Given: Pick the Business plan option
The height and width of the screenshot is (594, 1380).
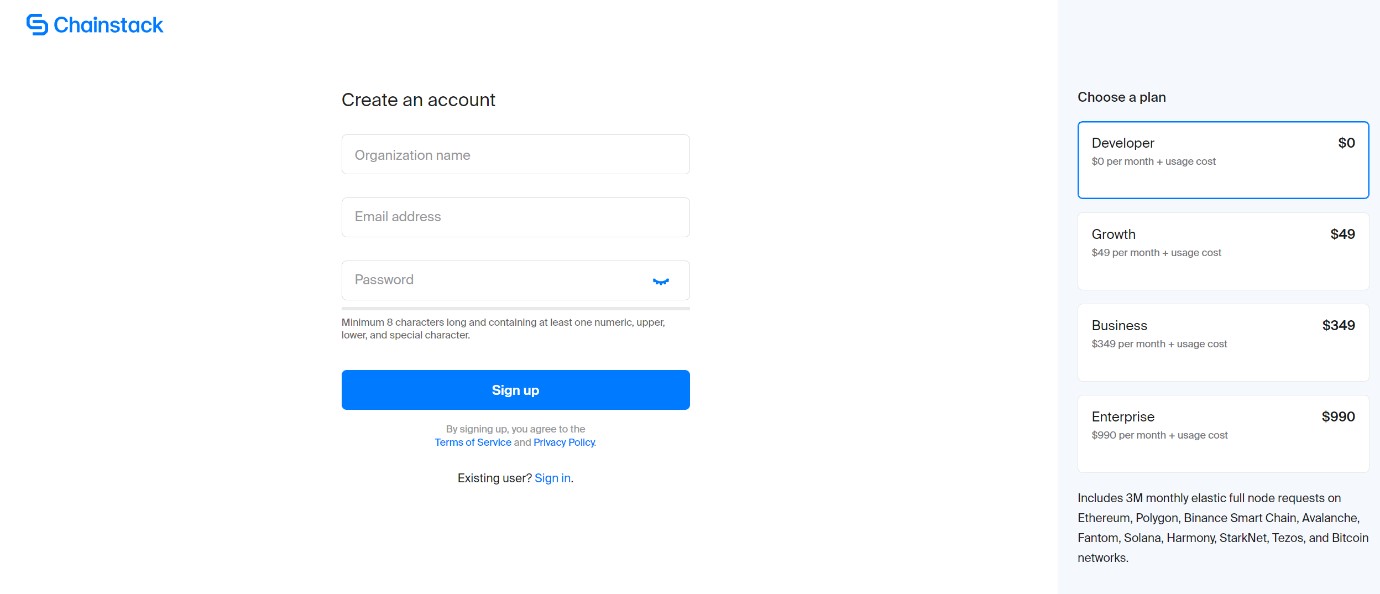Looking at the screenshot, I should coord(1222,342).
